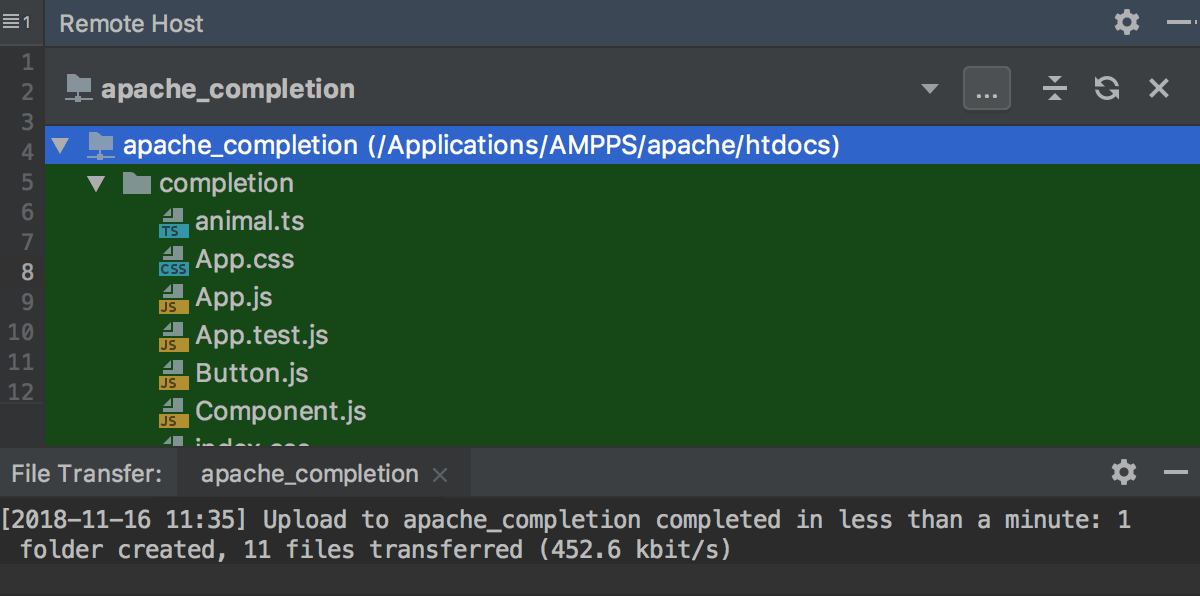
Task: Click the Button.js JavaScript file icon
Action: [x=173, y=373]
